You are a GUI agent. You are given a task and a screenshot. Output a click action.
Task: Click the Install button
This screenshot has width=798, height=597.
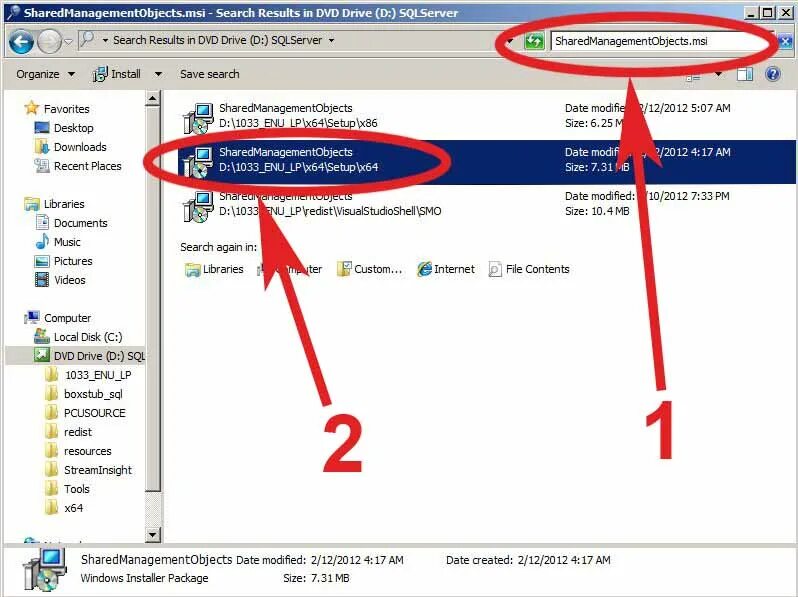[x=117, y=74]
